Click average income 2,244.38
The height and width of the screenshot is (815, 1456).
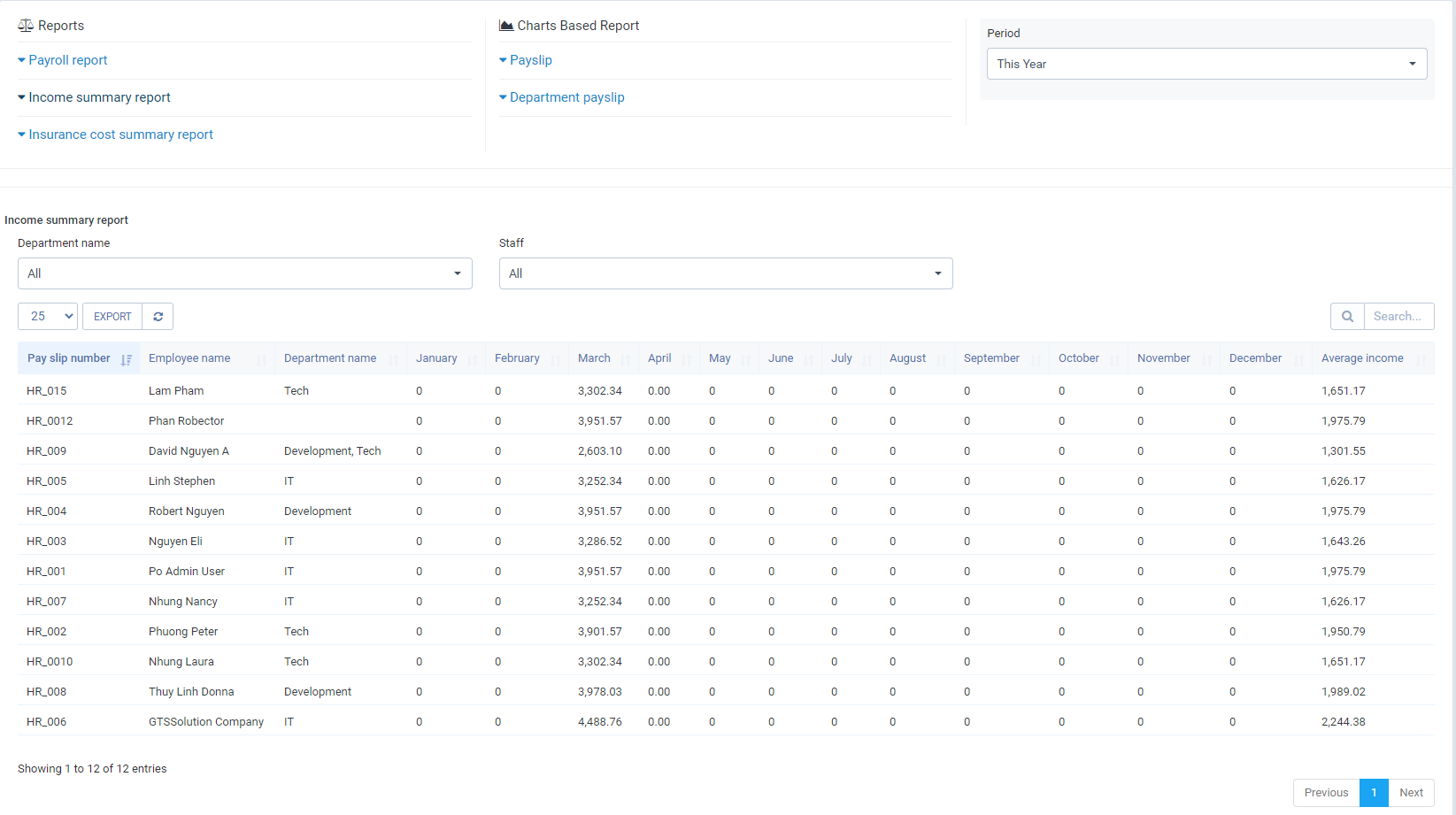click(1344, 721)
